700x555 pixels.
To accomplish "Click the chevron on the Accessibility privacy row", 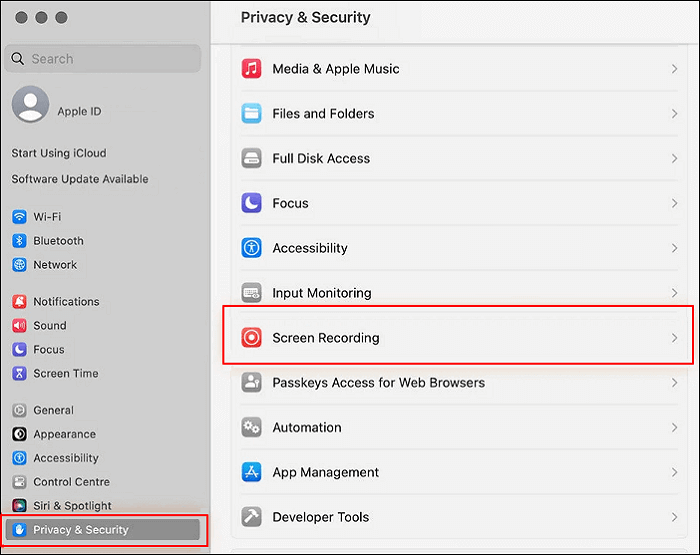I will [x=674, y=248].
